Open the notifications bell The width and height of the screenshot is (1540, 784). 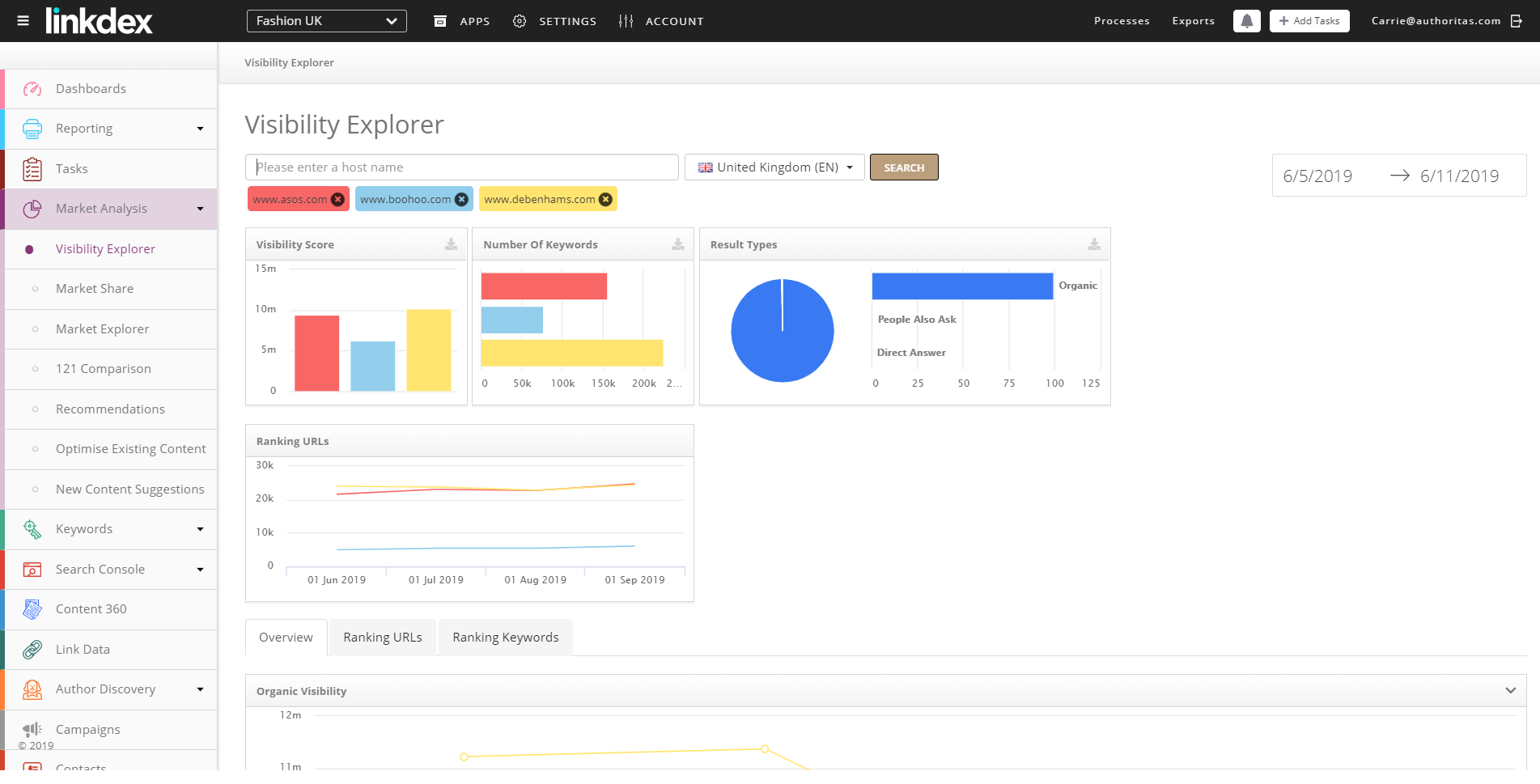pos(1246,21)
